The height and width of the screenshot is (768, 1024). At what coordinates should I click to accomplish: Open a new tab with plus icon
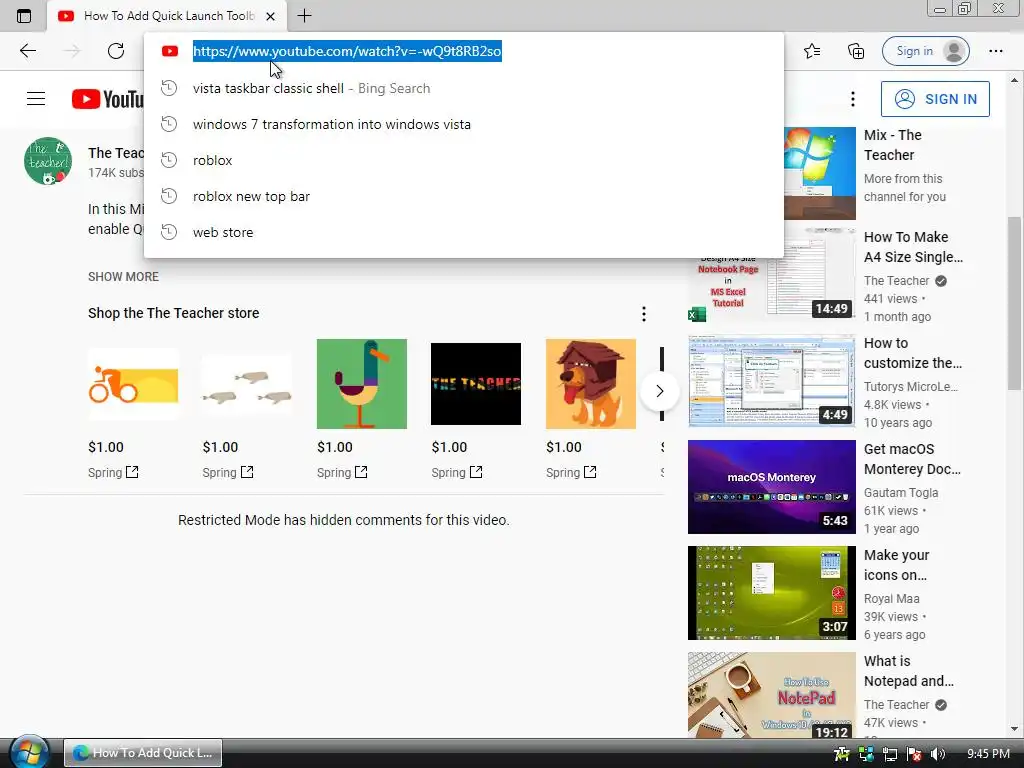tap(304, 16)
